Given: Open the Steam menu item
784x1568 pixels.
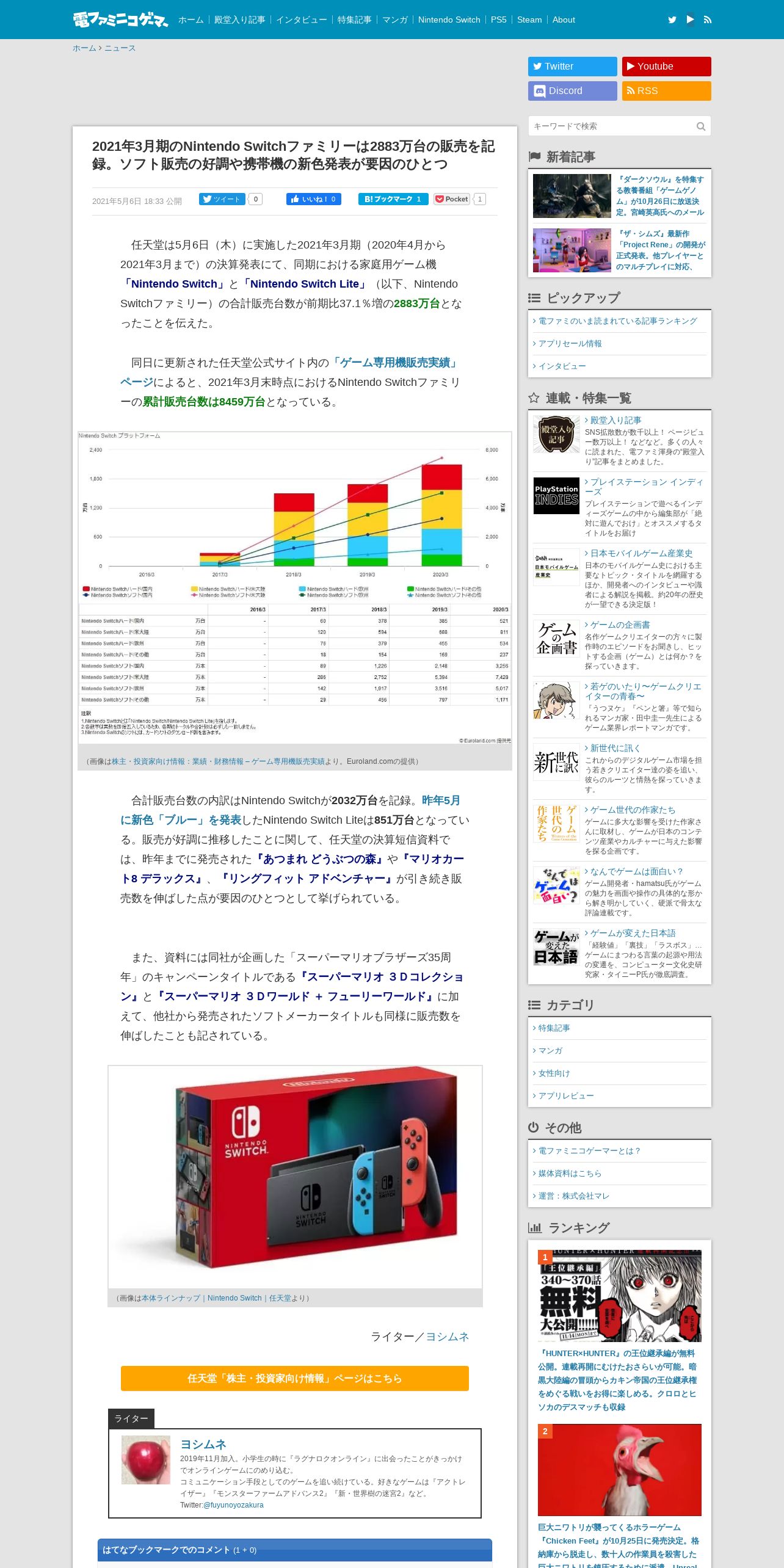Looking at the screenshot, I should (529, 20).
